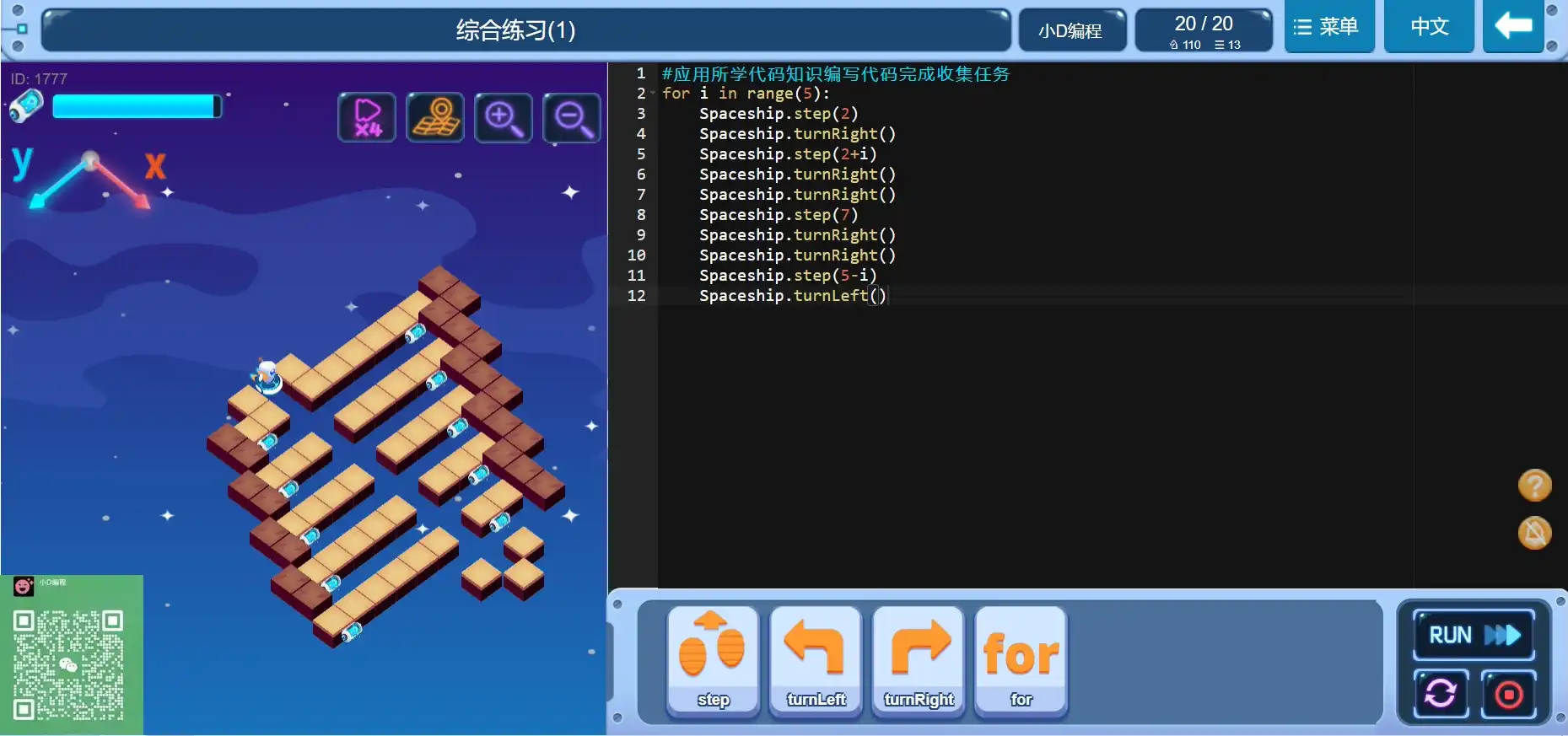Toggle the mute notification bell icon

pos(1534,533)
